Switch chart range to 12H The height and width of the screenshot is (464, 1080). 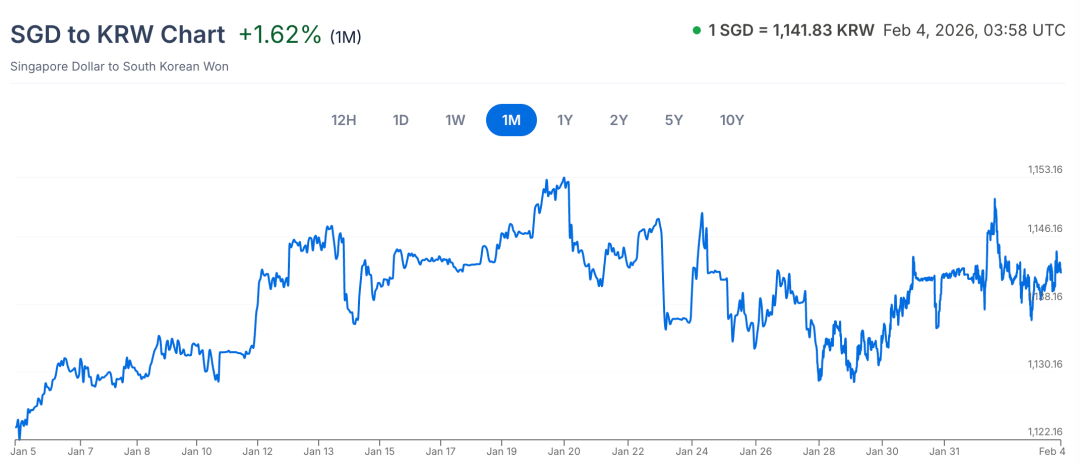[x=343, y=120]
